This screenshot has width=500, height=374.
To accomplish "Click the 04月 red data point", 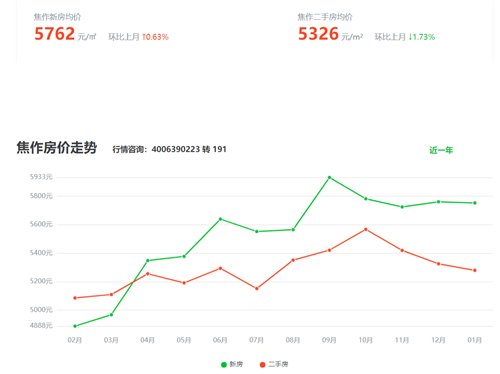I will [148, 274].
